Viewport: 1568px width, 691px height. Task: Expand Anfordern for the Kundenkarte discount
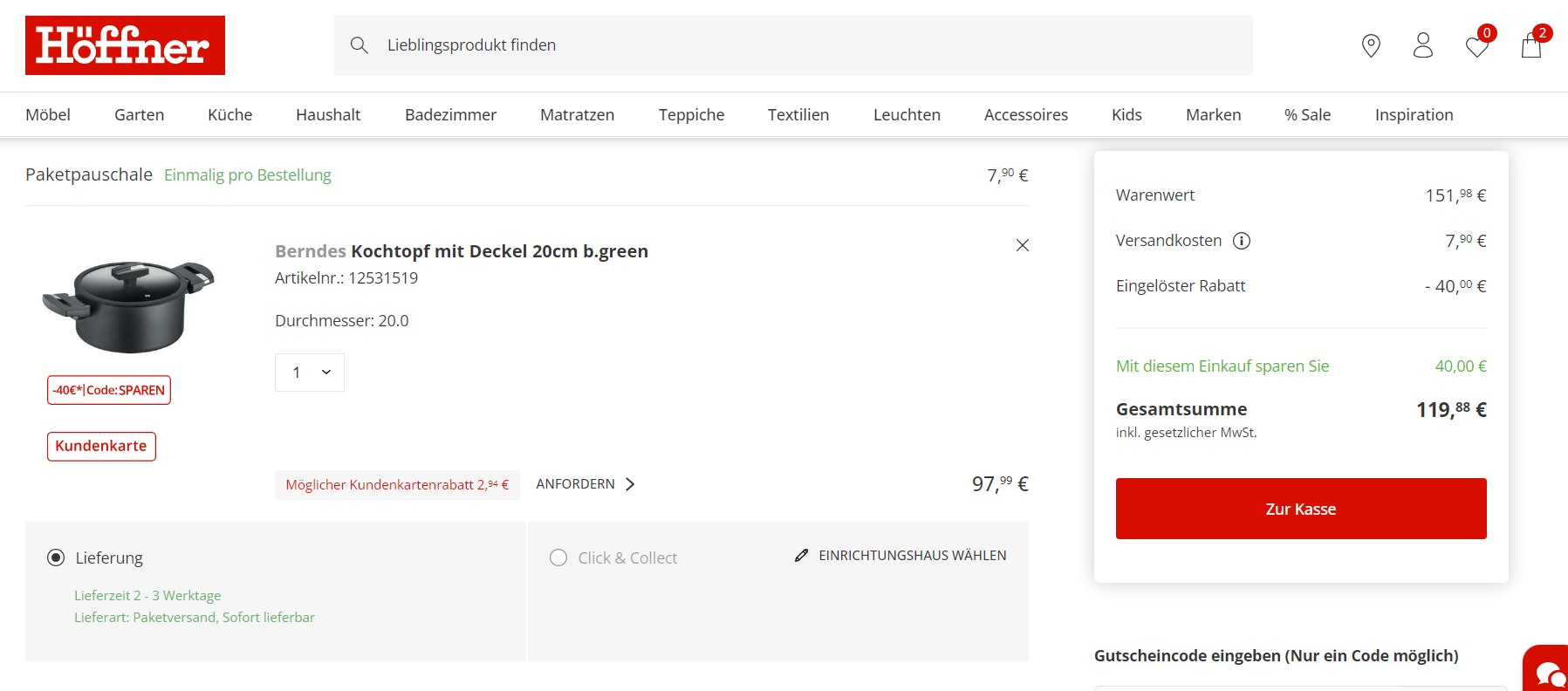point(585,484)
